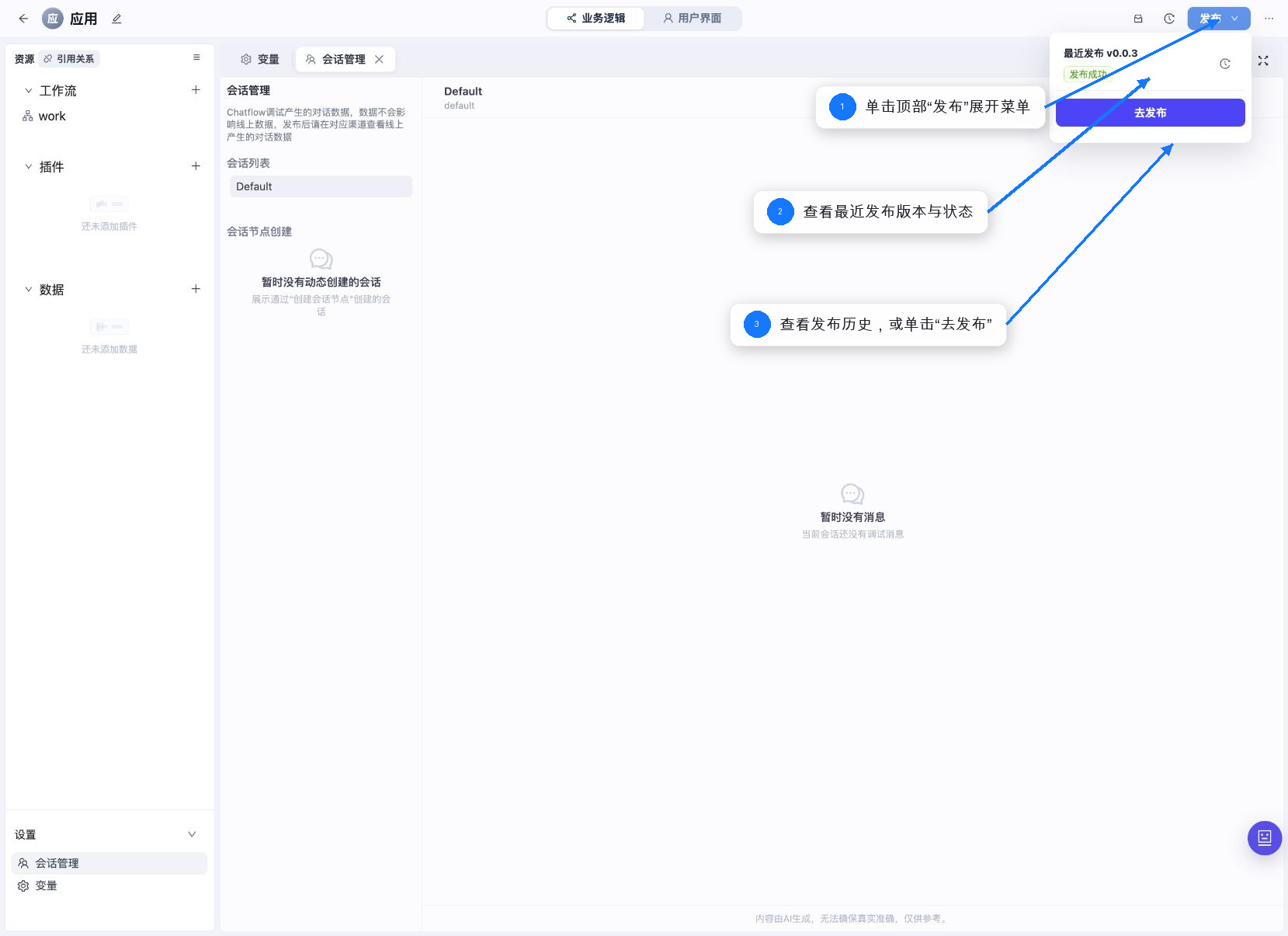Add data with the plus icon

[196, 289]
